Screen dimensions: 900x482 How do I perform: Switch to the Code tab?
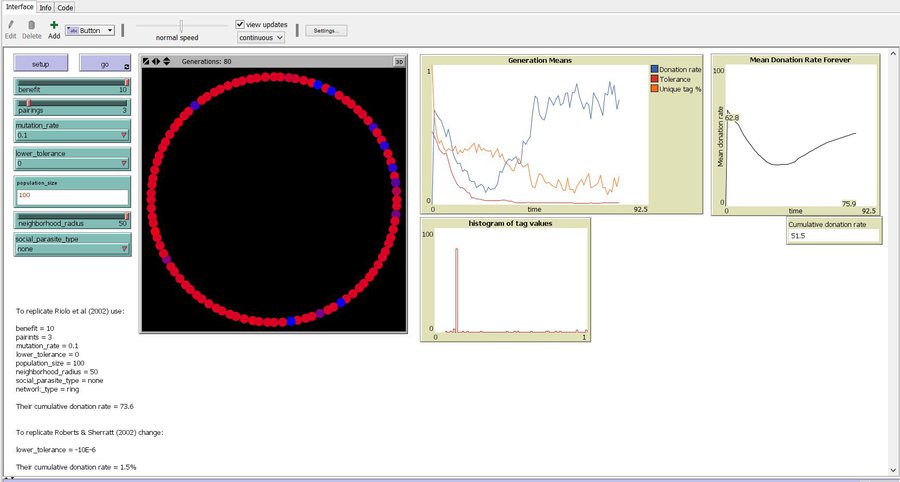click(63, 7)
